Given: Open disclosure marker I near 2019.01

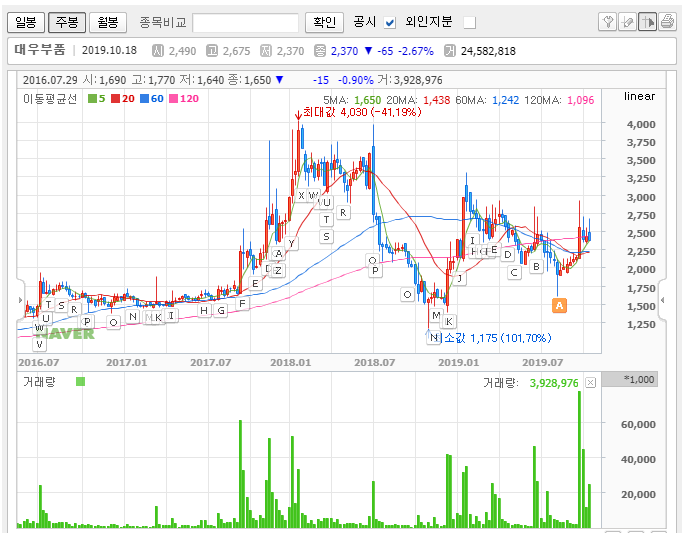Looking at the screenshot, I should pyautogui.click(x=472, y=240).
